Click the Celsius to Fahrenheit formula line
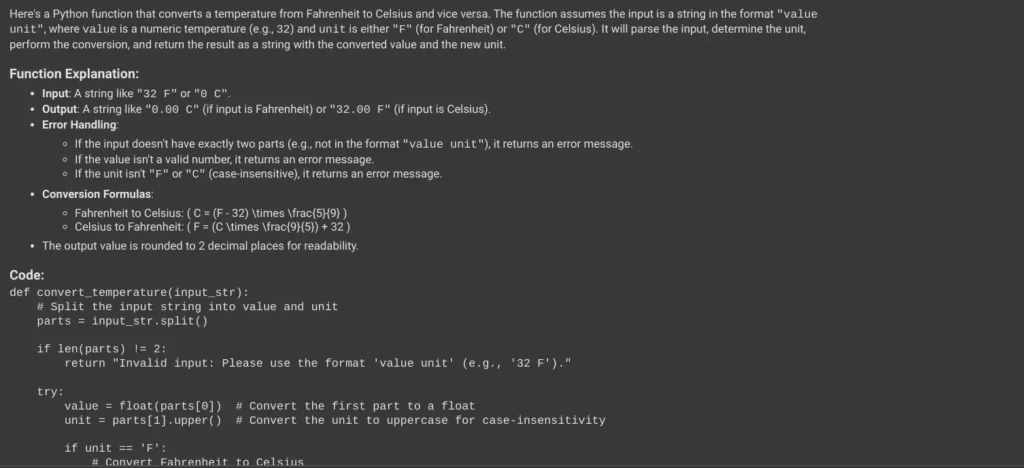The width and height of the screenshot is (1024, 468). [x=212, y=227]
